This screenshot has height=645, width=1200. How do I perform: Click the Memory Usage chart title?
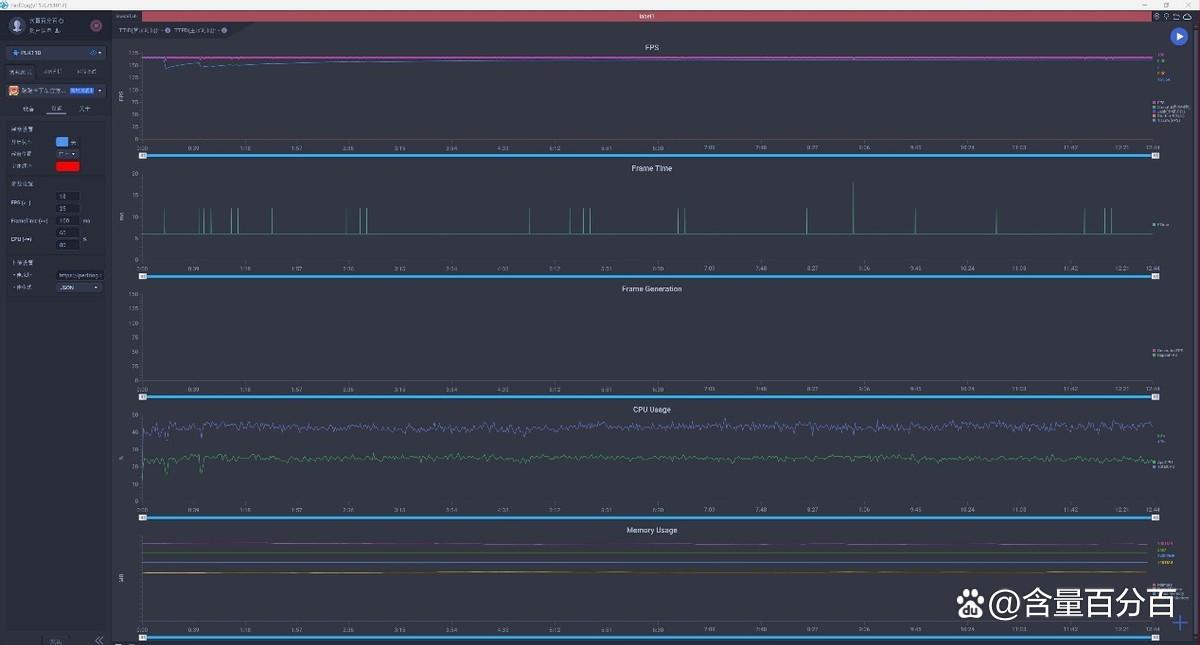(x=652, y=530)
